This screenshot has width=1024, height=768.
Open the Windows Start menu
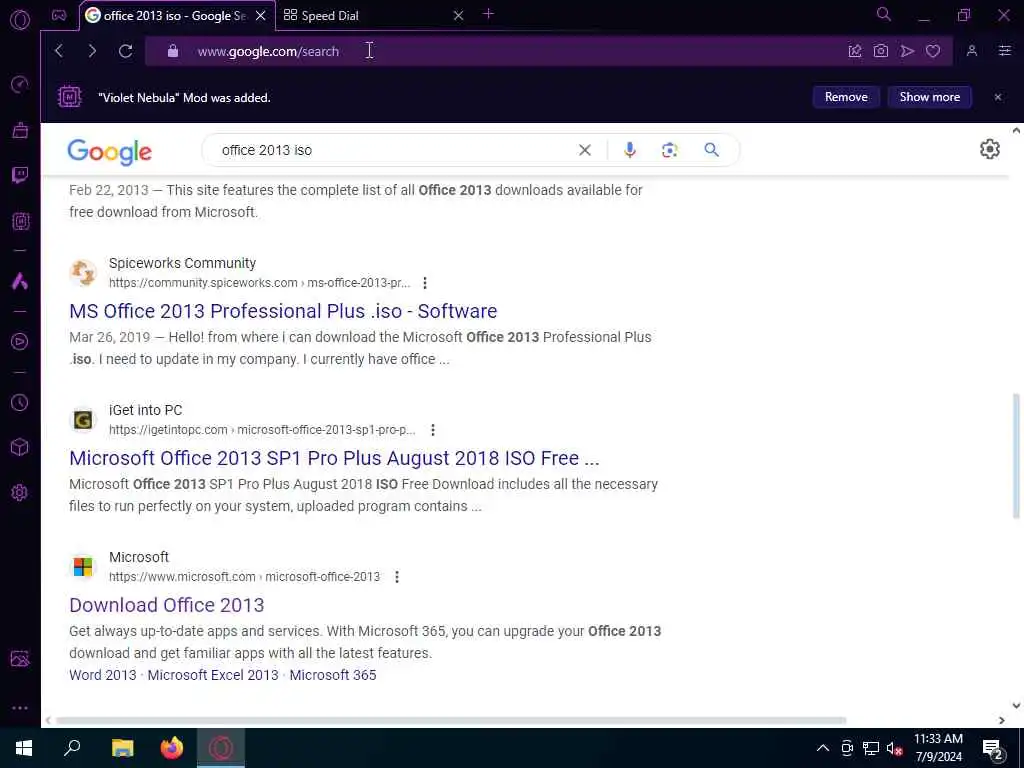pos(24,748)
